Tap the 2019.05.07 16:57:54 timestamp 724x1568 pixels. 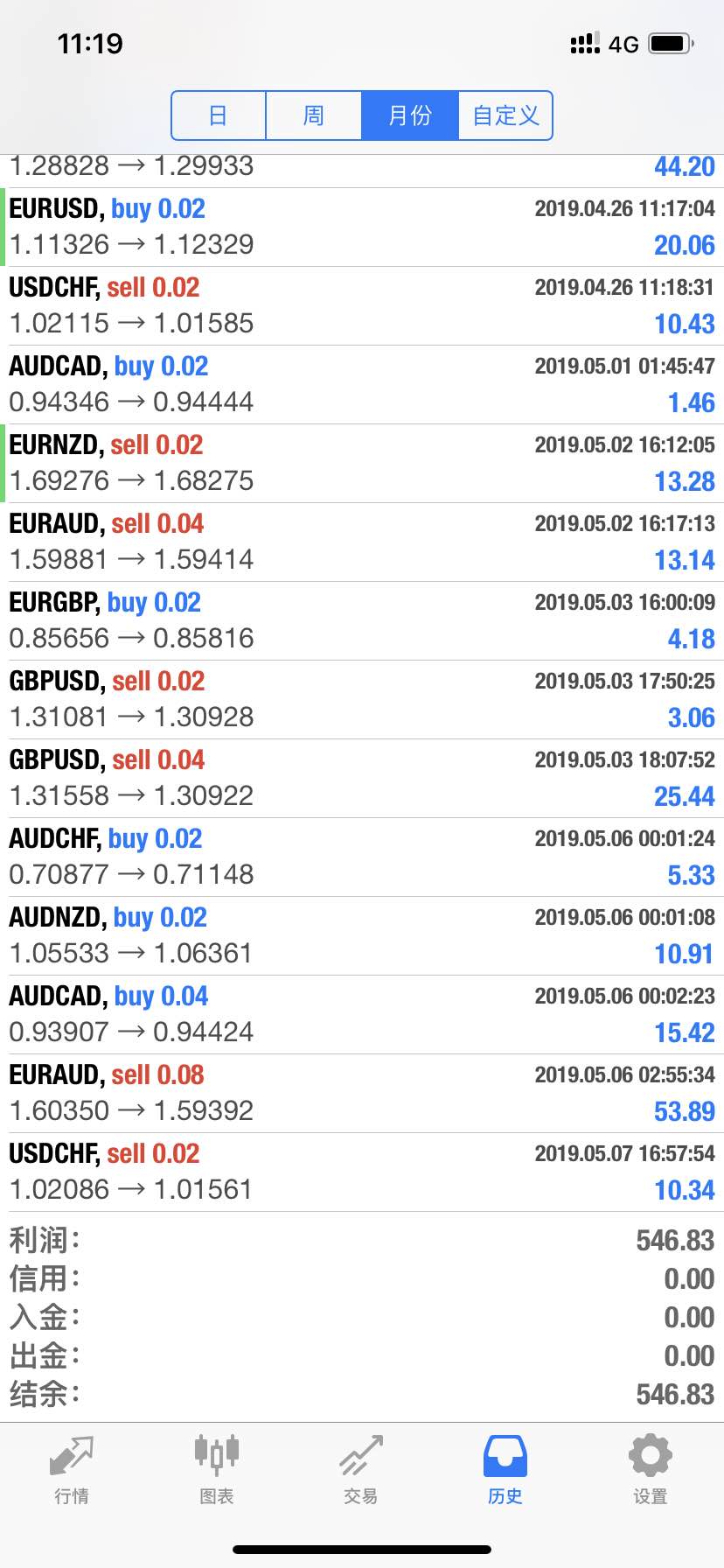pyautogui.click(x=624, y=1153)
